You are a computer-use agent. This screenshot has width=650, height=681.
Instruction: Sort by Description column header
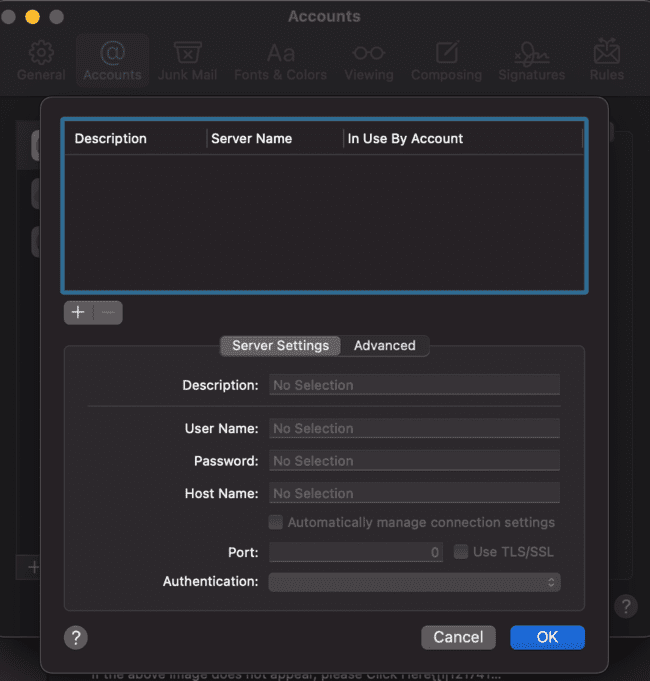click(136, 139)
